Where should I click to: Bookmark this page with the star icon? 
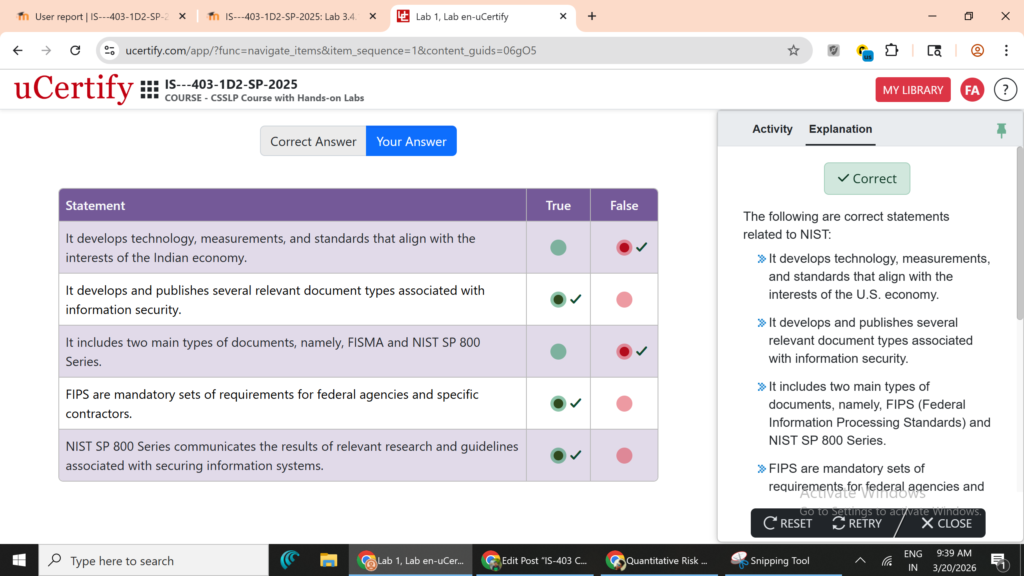point(793,50)
